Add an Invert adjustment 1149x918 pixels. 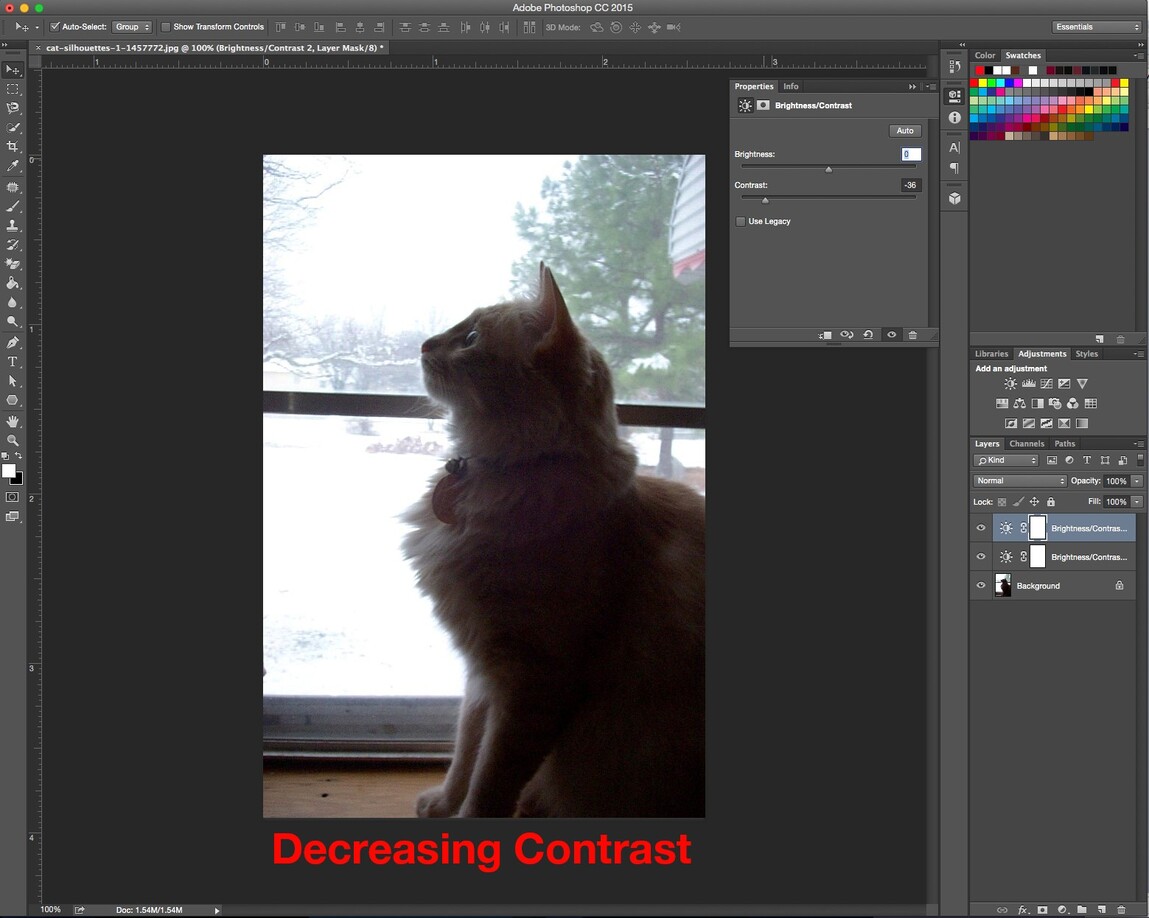point(1011,423)
